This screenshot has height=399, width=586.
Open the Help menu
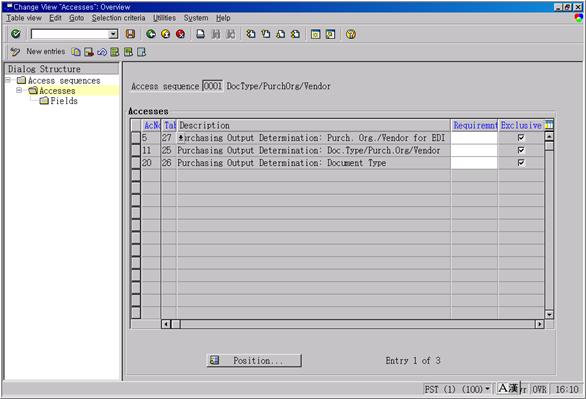tap(223, 18)
